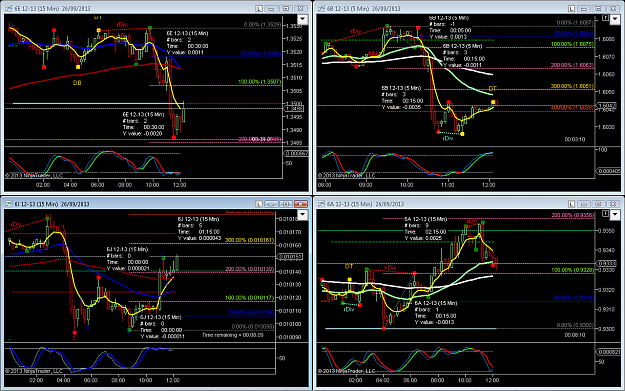The width and height of the screenshot is (625, 391).
Task: Select the 300.00% (1.6051) Fibonacci label on 6B
Action: [x=572, y=86]
